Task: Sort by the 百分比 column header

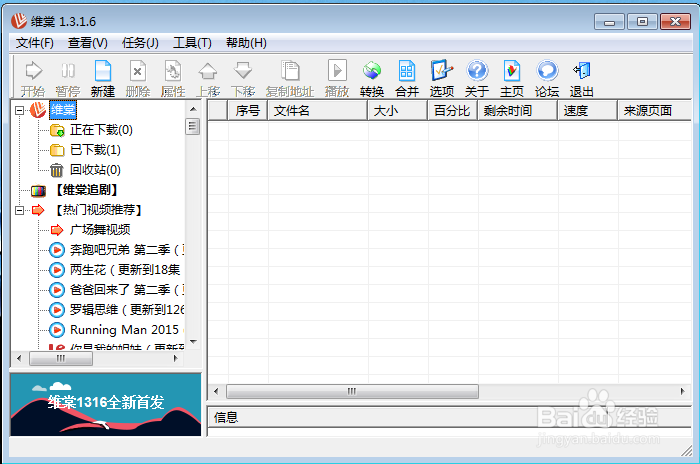Action: pos(452,110)
